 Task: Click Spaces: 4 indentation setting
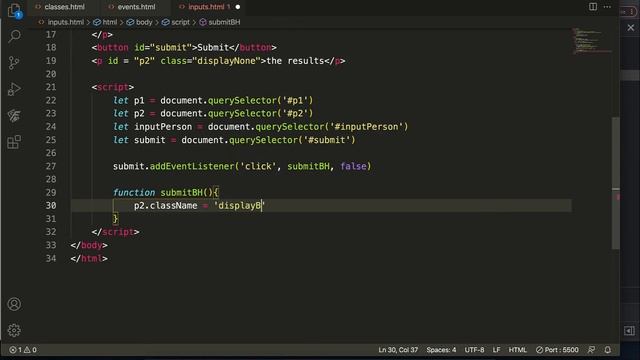coord(441,350)
